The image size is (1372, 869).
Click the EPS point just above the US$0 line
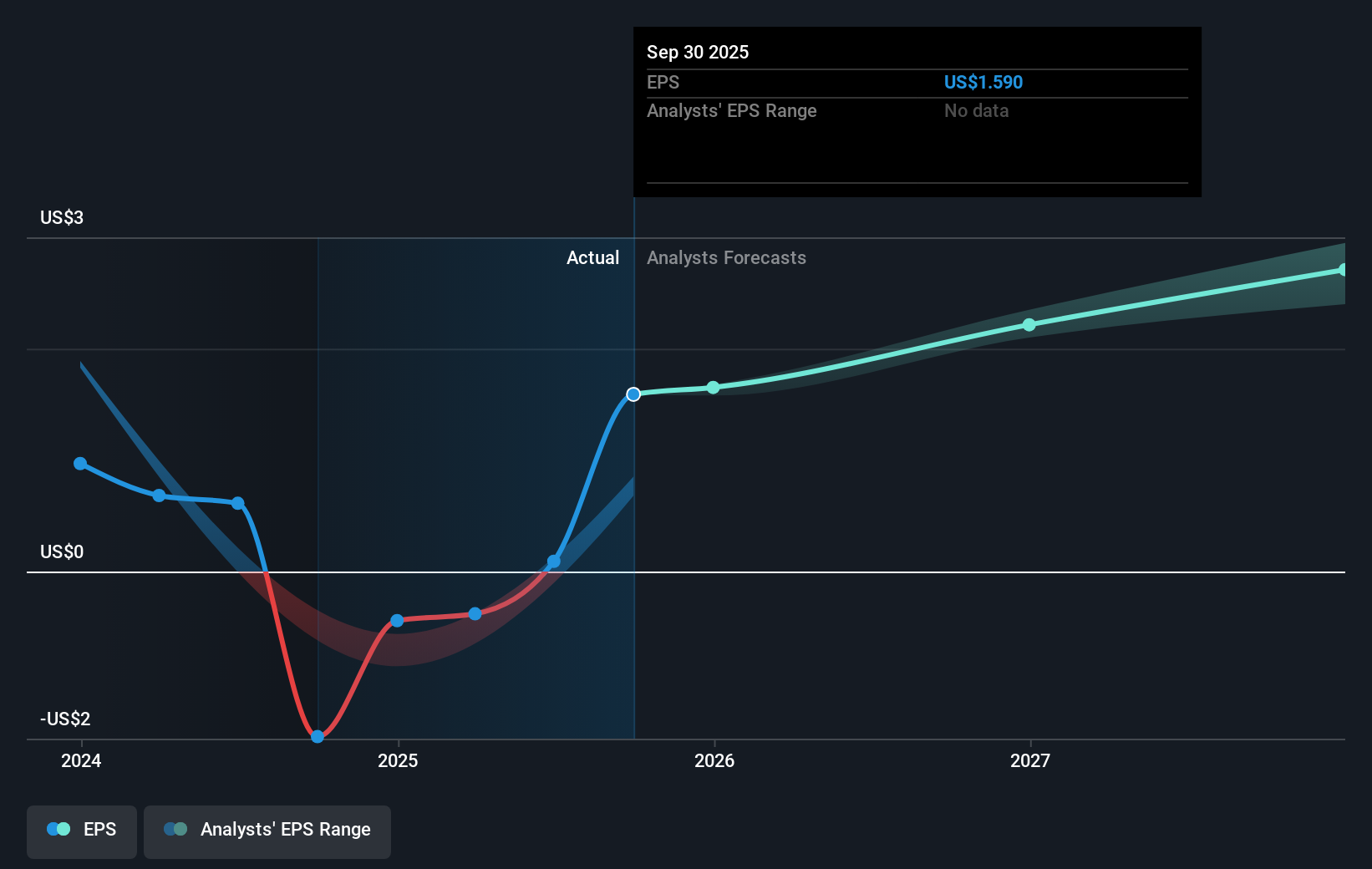[x=554, y=562]
